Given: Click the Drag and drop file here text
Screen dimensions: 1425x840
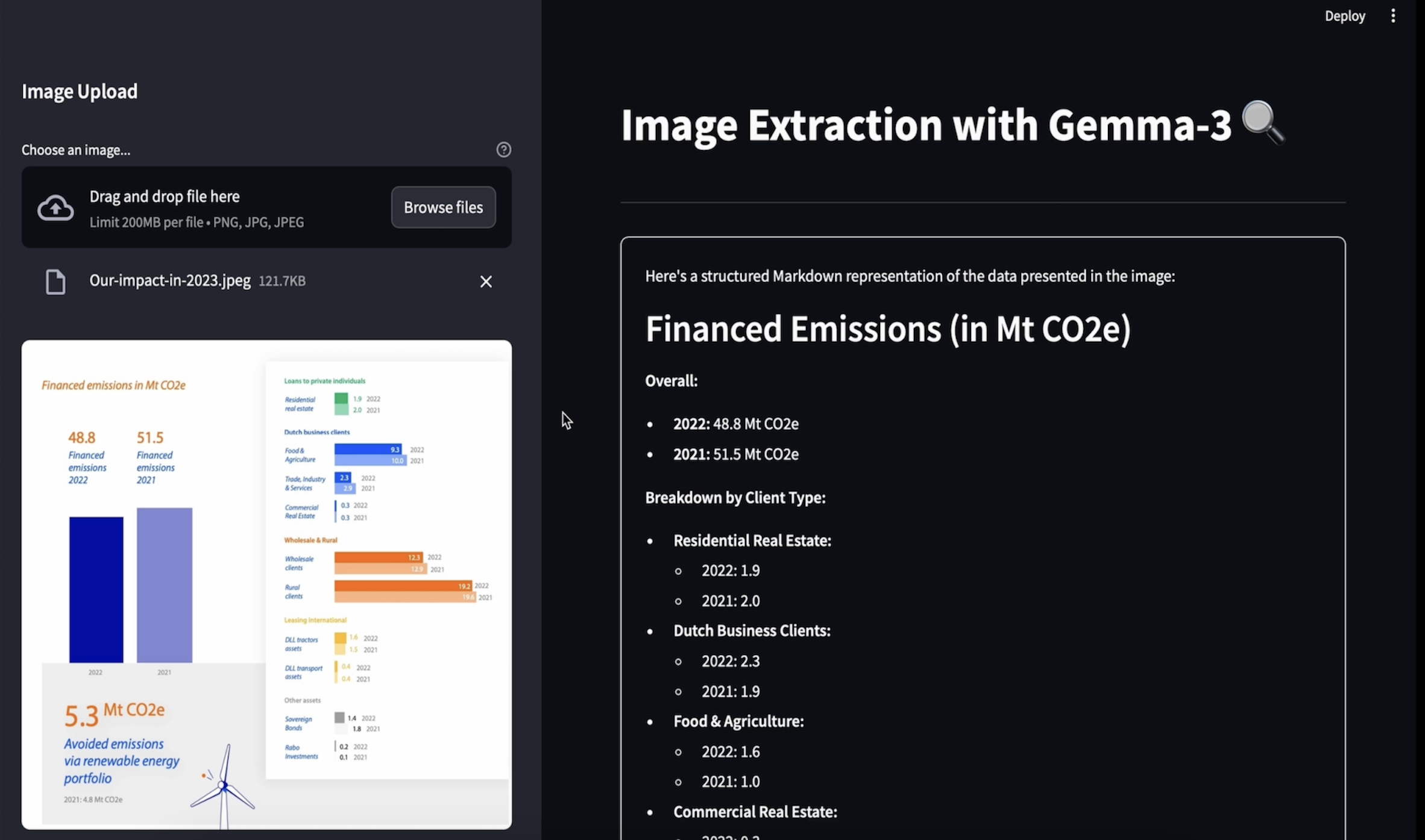Looking at the screenshot, I should coord(164,196).
